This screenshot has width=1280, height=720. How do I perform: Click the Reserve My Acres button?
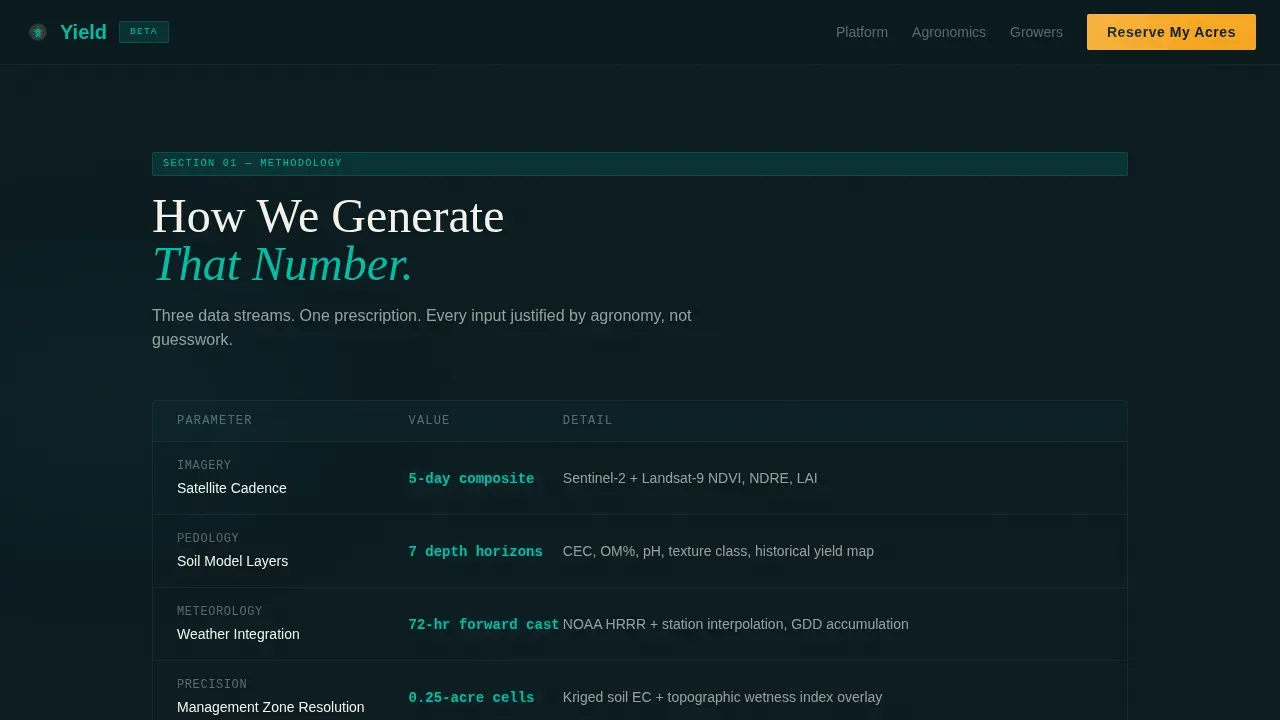(1171, 32)
